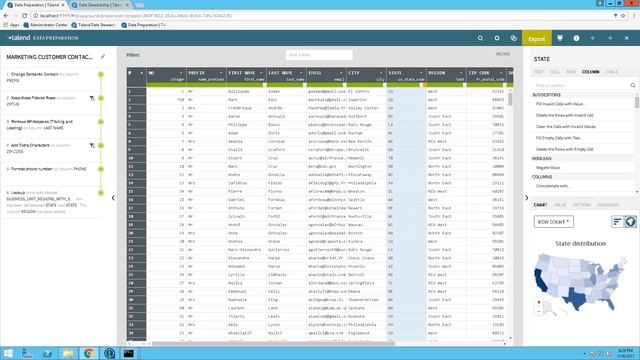Toggle step 2 Keep these Filtered Rows
640x360 pixels.
[x=101, y=98]
